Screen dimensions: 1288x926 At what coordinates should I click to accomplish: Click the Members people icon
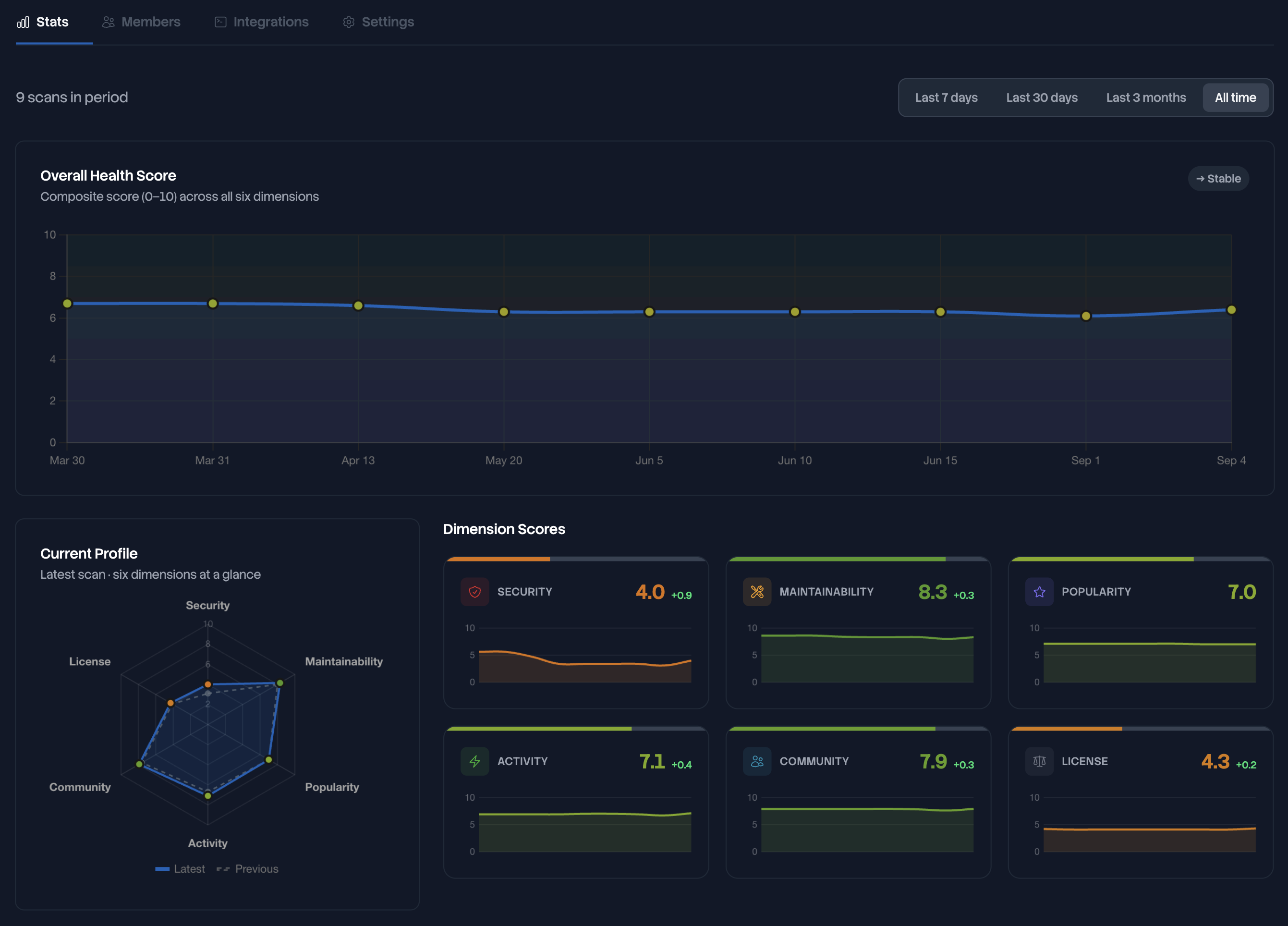coord(108,22)
